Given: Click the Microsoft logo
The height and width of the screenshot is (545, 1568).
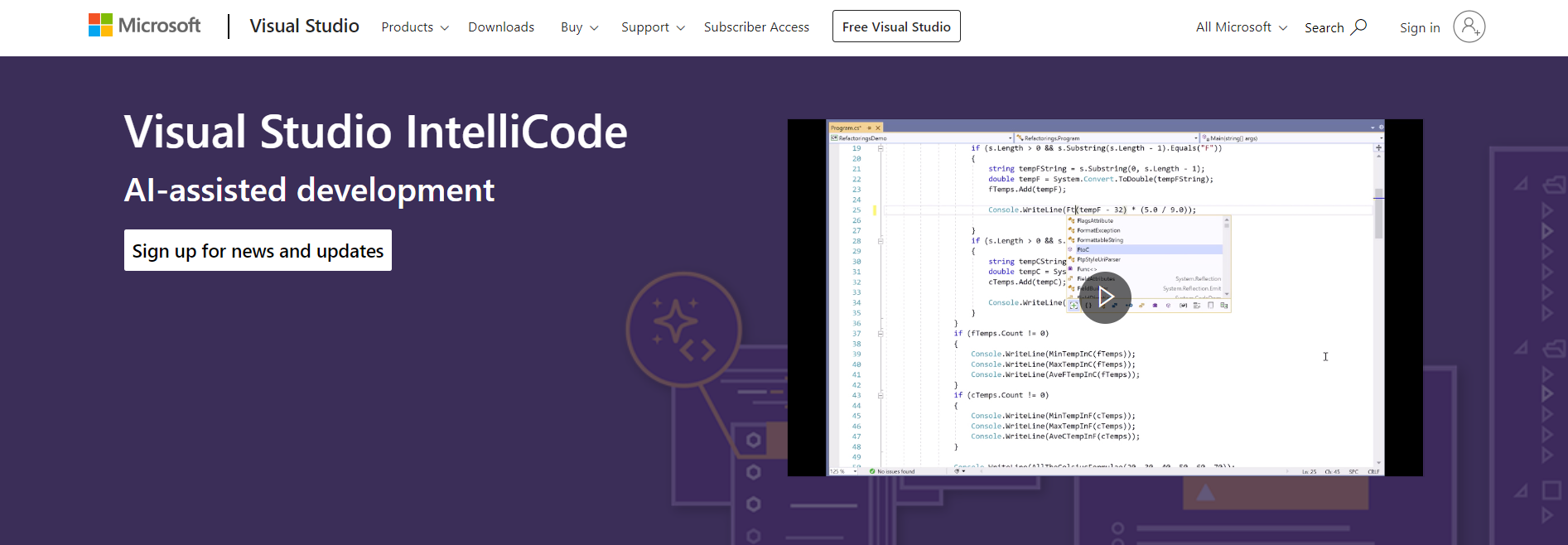Looking at the screenshot, I should pyautogui.click(x=144, y=26).
